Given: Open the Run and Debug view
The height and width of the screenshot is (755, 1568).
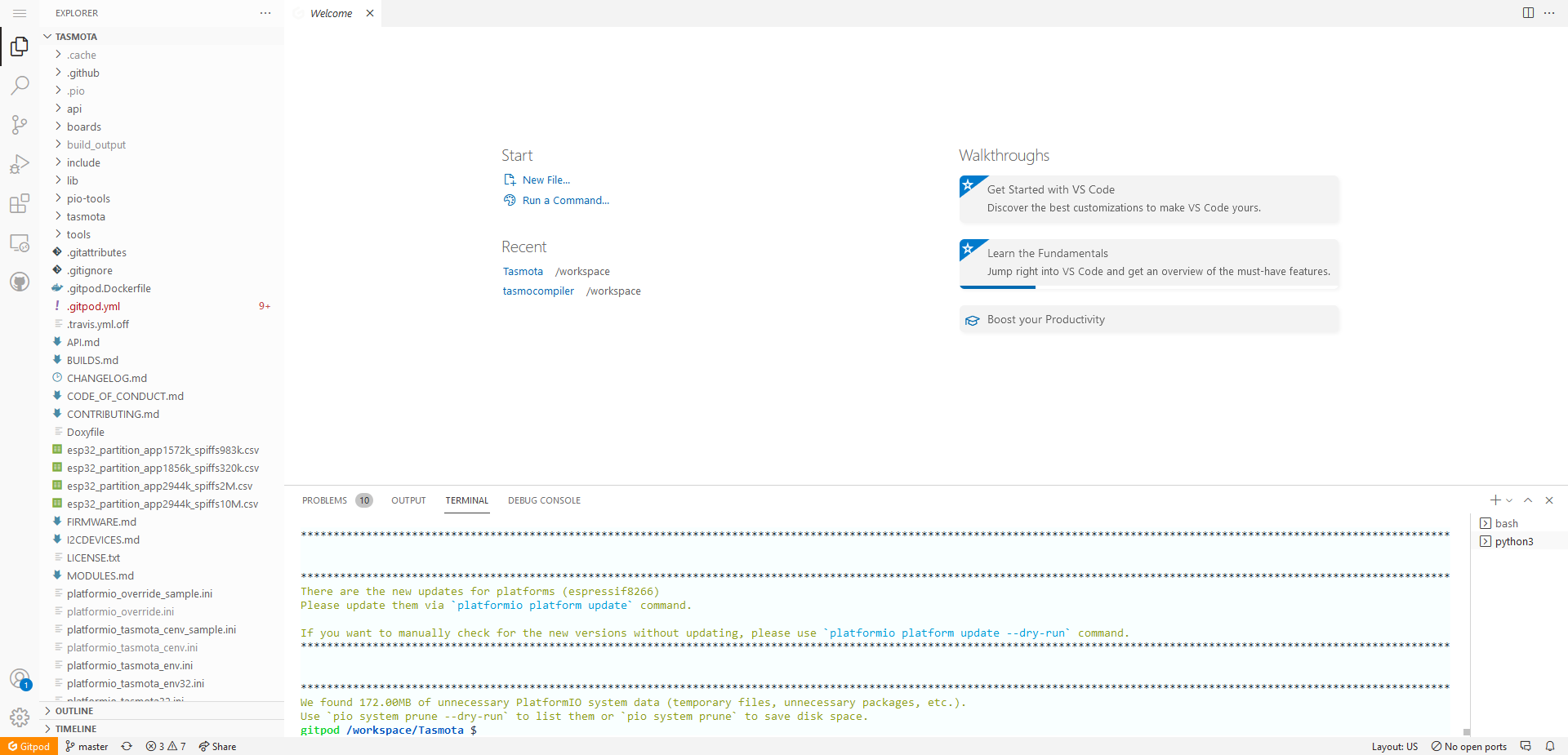Looking at the screenshot, I should tap(20, 164).
